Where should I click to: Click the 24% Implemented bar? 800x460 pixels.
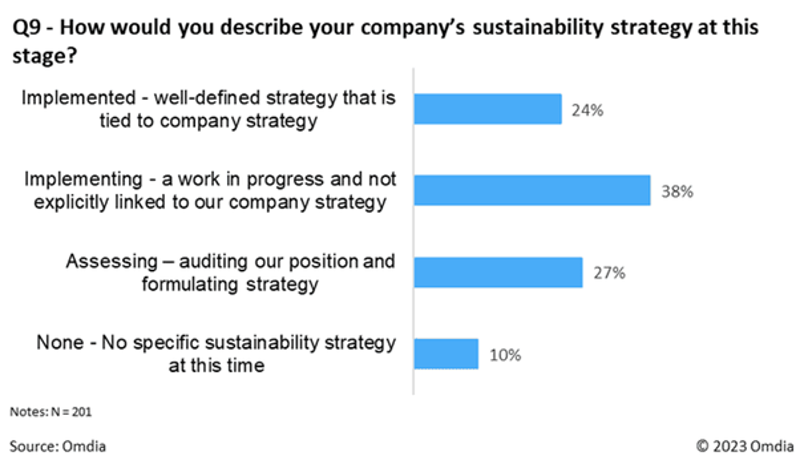click(x=488, y=109)
